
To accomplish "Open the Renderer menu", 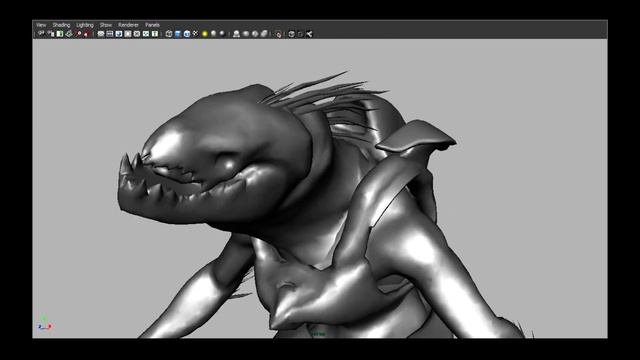I will click(x=128, y=25).
